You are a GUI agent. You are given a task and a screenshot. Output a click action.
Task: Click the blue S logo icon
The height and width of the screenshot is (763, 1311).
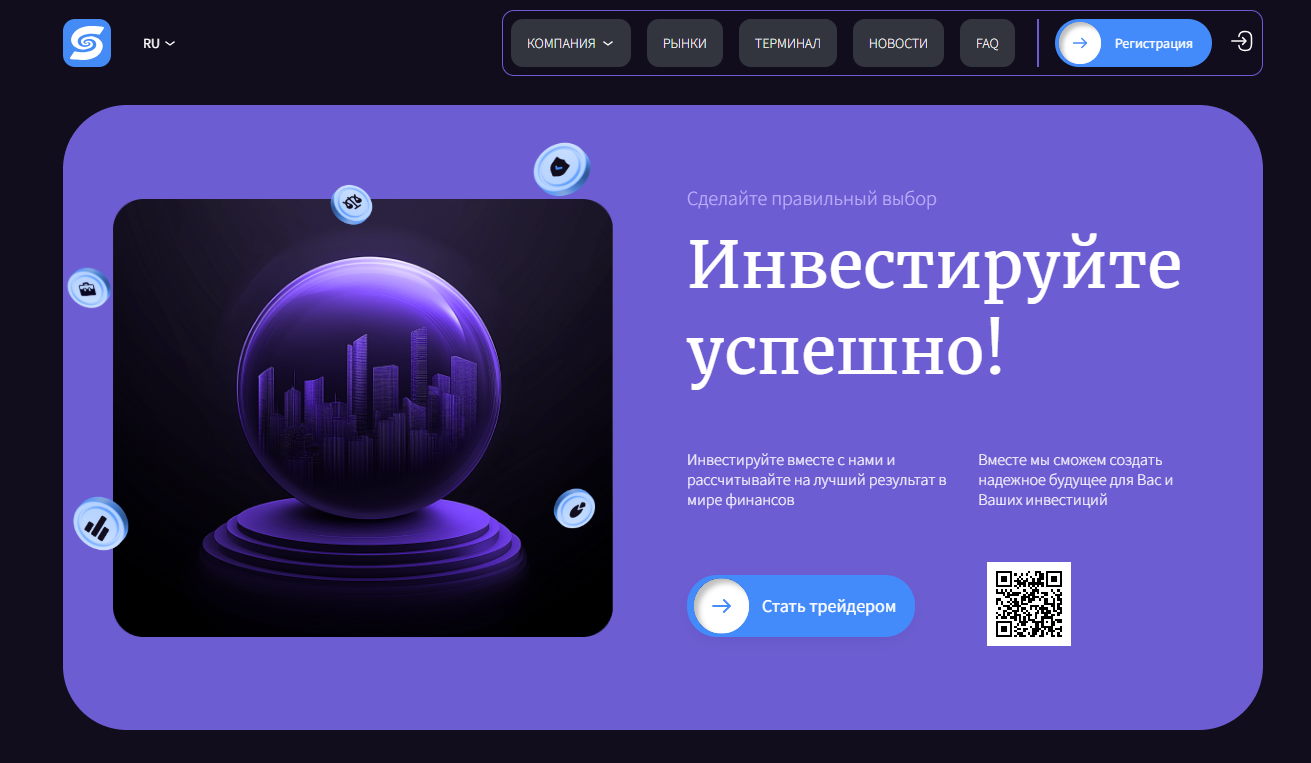point(87,43)
